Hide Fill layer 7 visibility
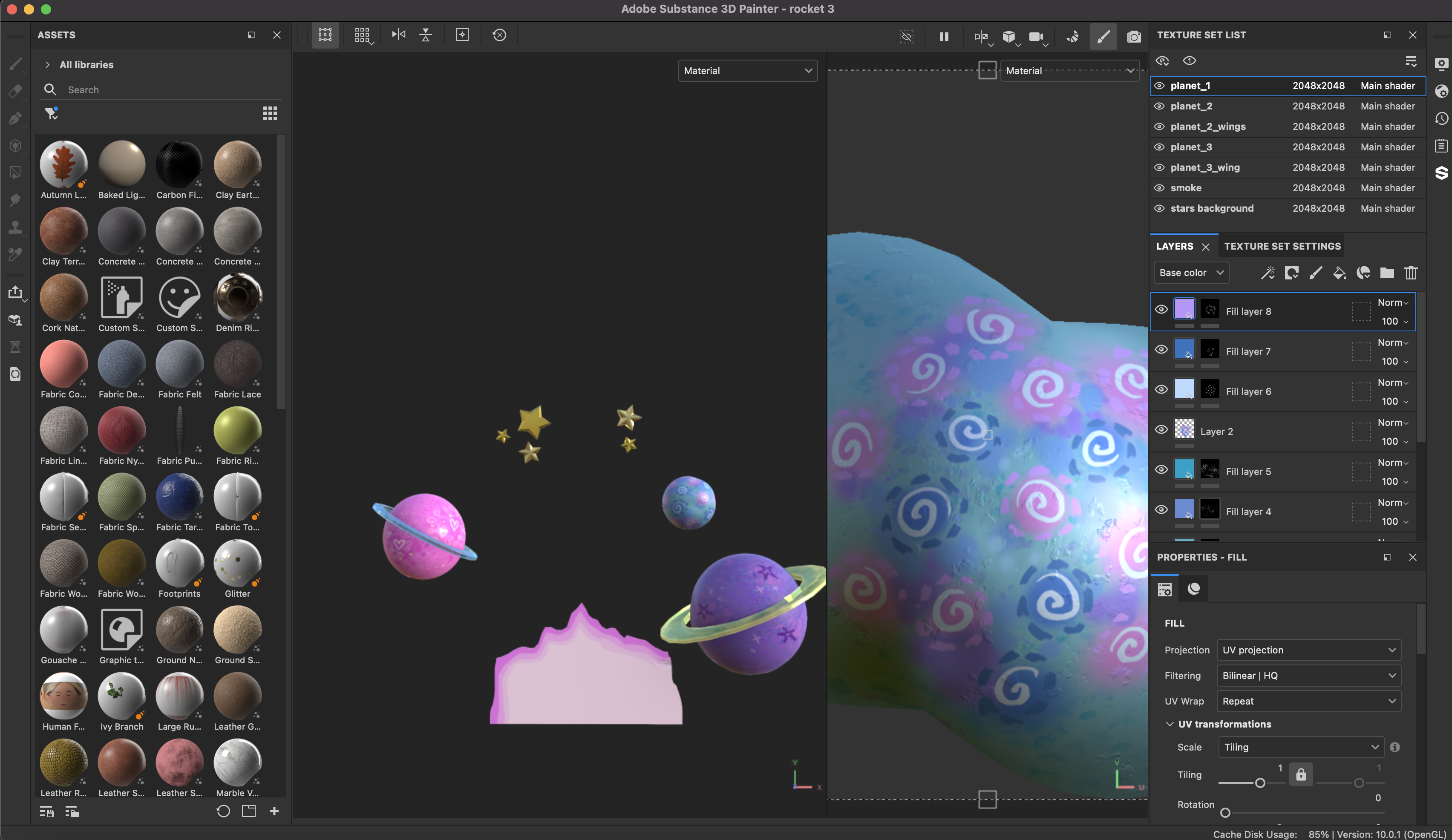This screenshot has height=840, width=1452. click(x=1161, y=350)
